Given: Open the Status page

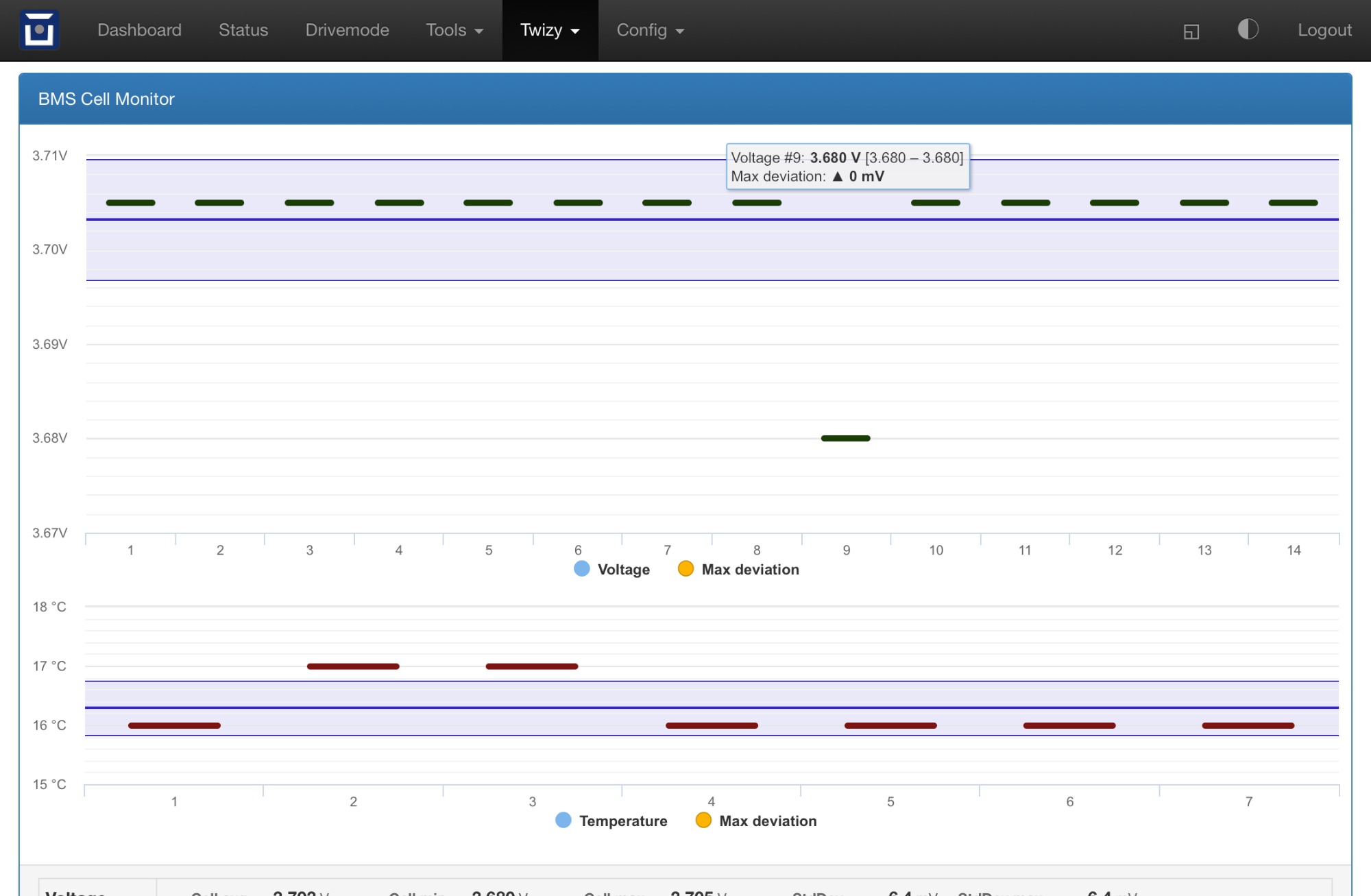Looking at the screenshot, I should [x=243, y=30].
